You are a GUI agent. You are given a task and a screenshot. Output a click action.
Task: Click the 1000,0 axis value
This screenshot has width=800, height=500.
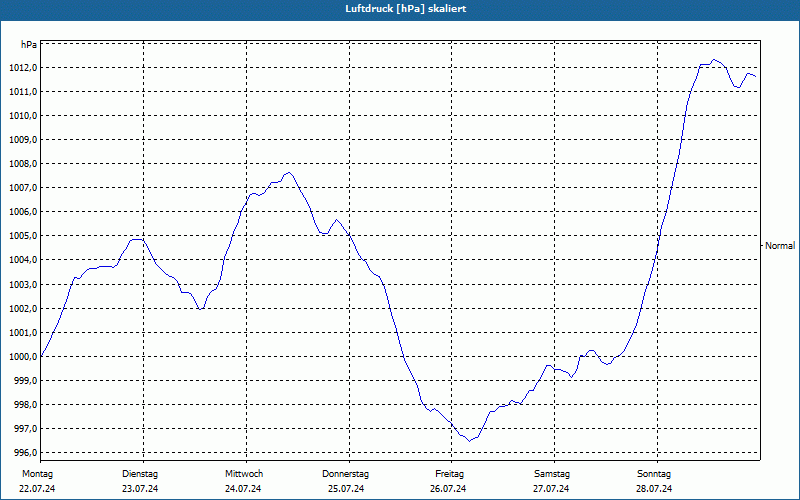[x=23, y=357]
